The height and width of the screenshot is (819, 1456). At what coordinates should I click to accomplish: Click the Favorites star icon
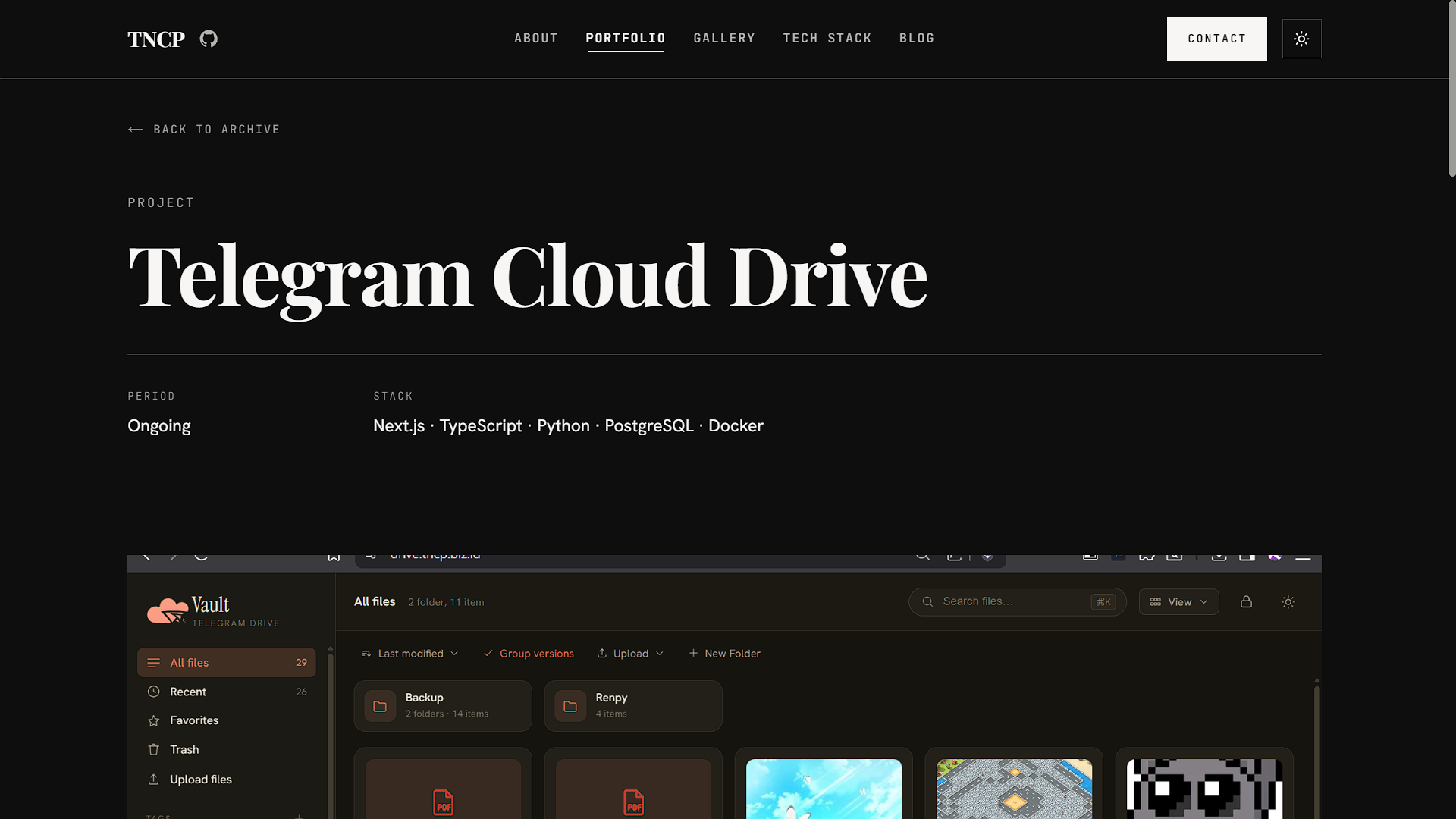tap(154, 720)
